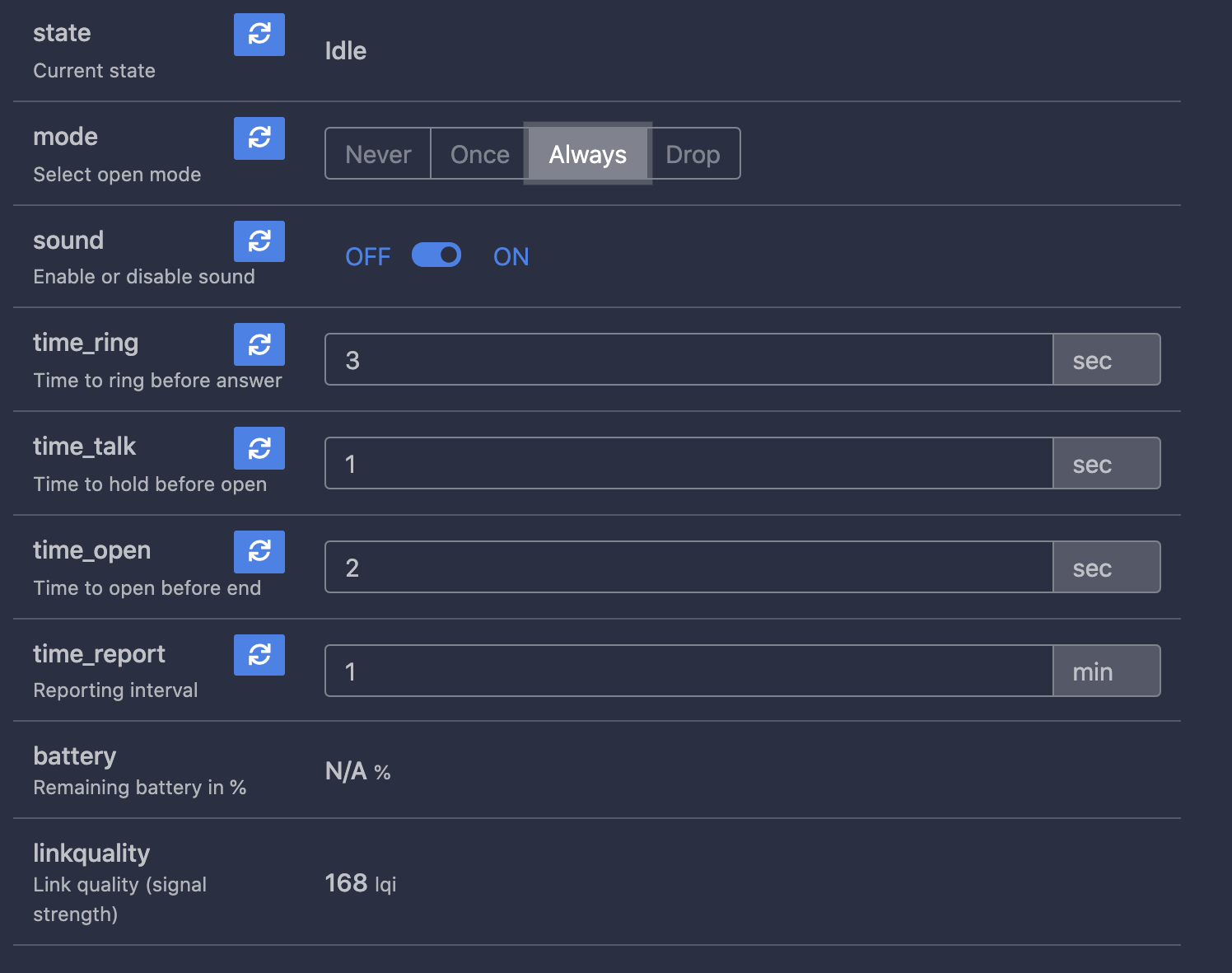Hit the time_report refresh icon
Viewport: 1232px width, 973px height.
click(259, 655)
